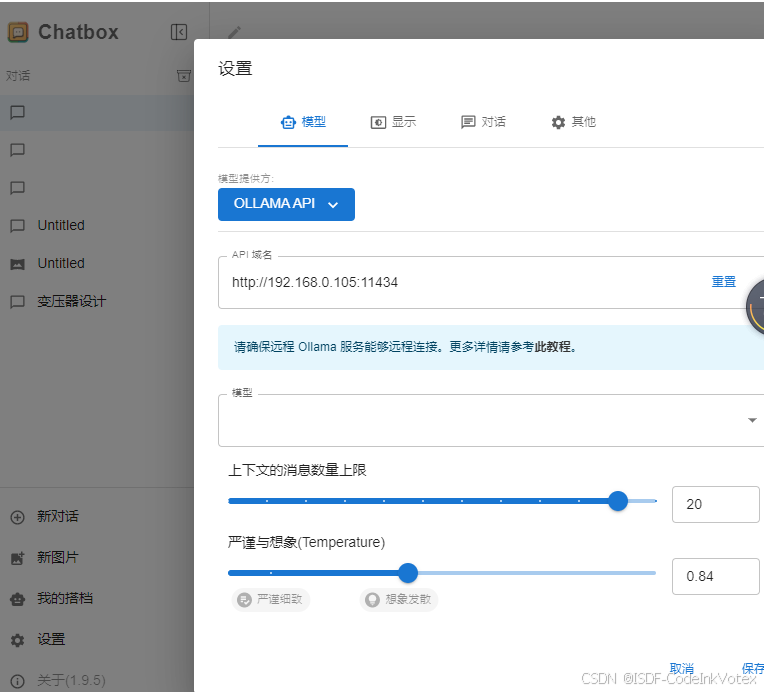Viewport: 764px width, 692px height.
Task: Click the chat icon on the 对话 tab
Action: click(x=468, y=122)
